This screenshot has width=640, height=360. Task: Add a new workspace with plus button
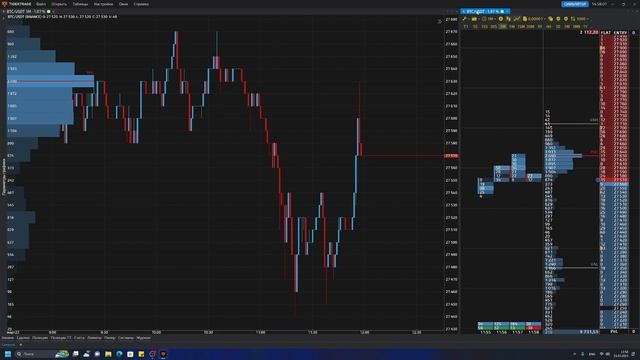[21, 345]
